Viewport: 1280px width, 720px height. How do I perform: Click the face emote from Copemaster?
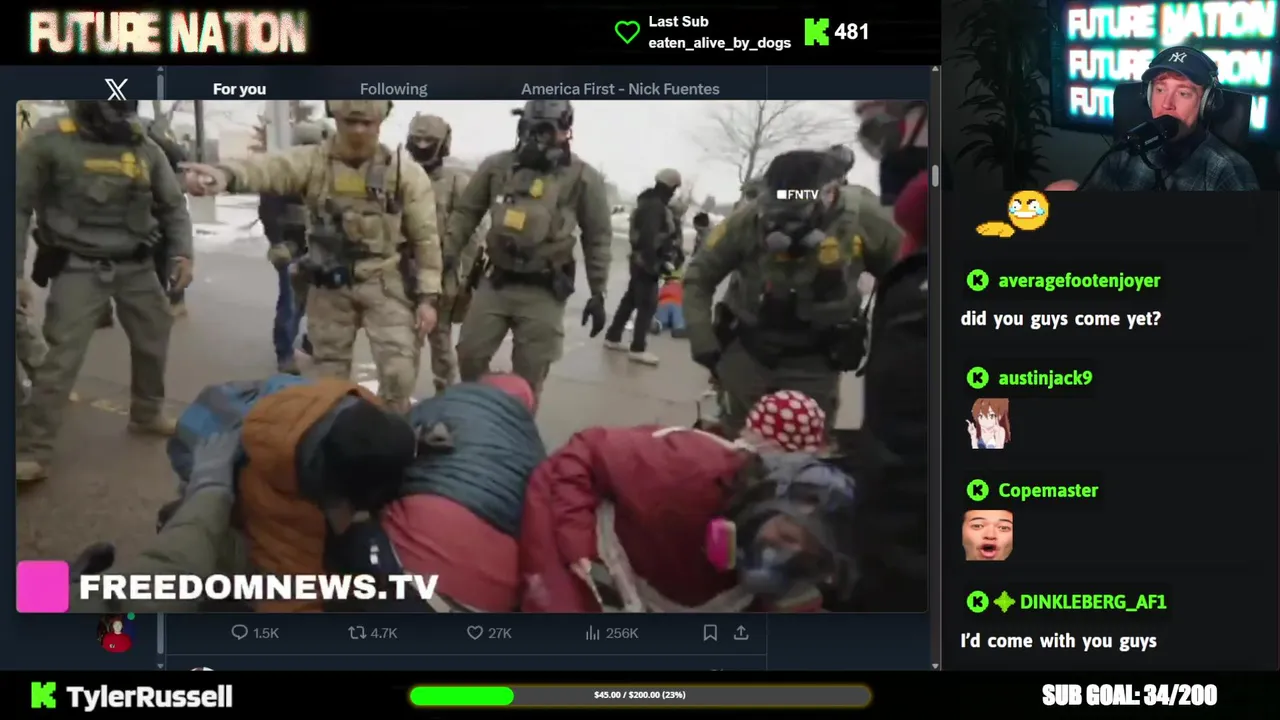(x=987, y=535)
